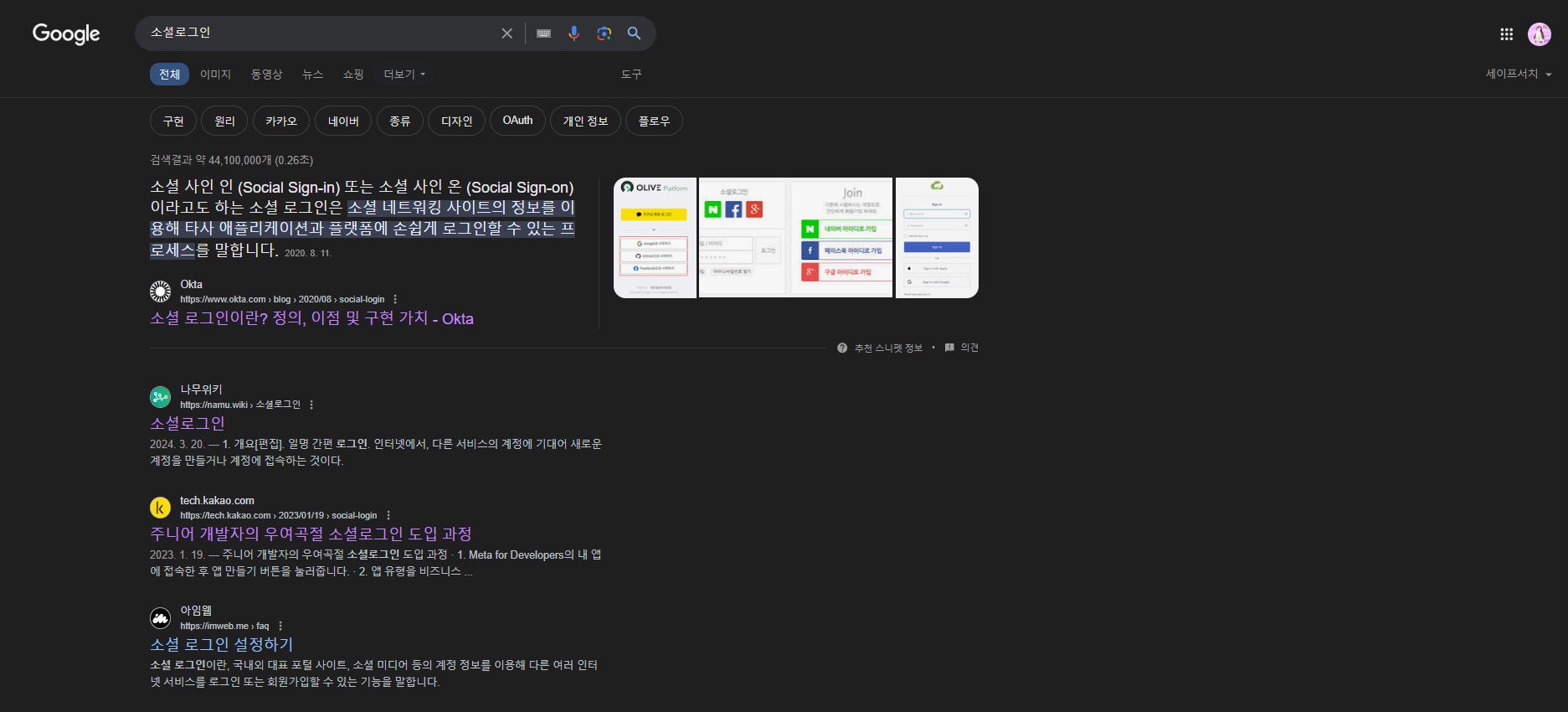This screenshot has height=712, width=1568.
Task: Click the Okta URL breadcrumb text
Action: (282, 299)
